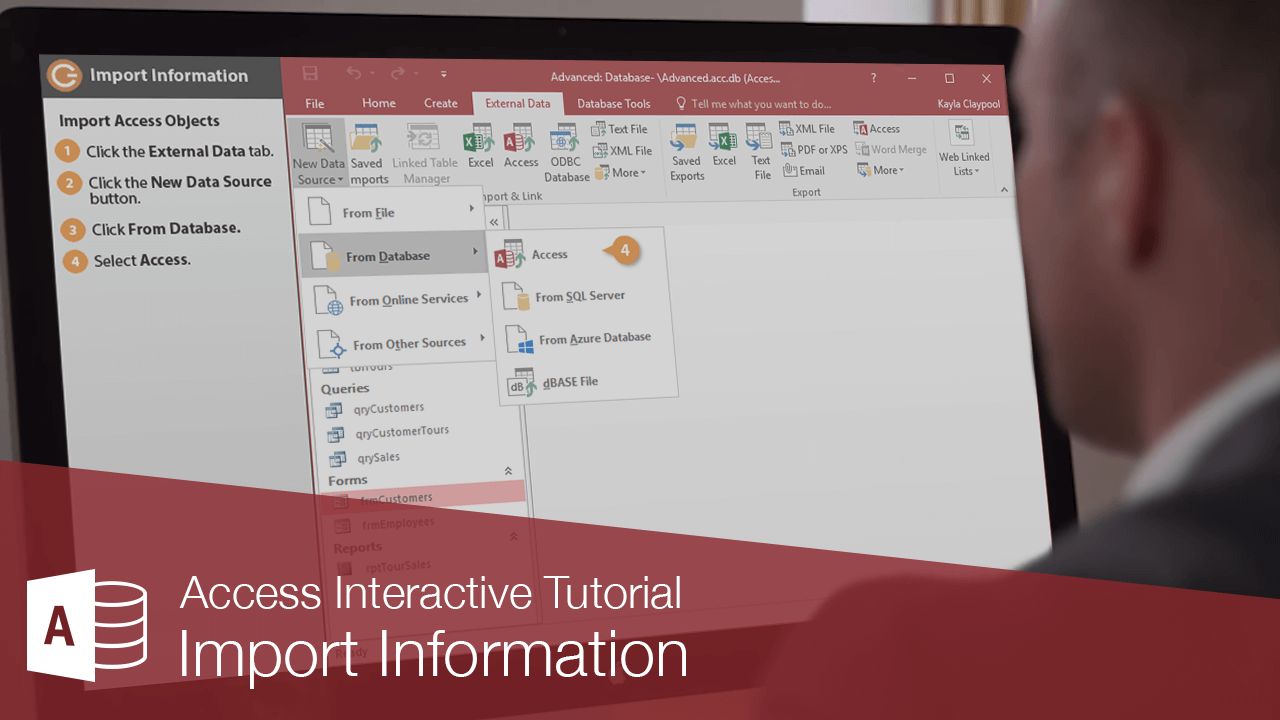This screenshot has width=1280, height=720.
Task: Open Saved Exports in the Export group
Action: click(686, 148)
